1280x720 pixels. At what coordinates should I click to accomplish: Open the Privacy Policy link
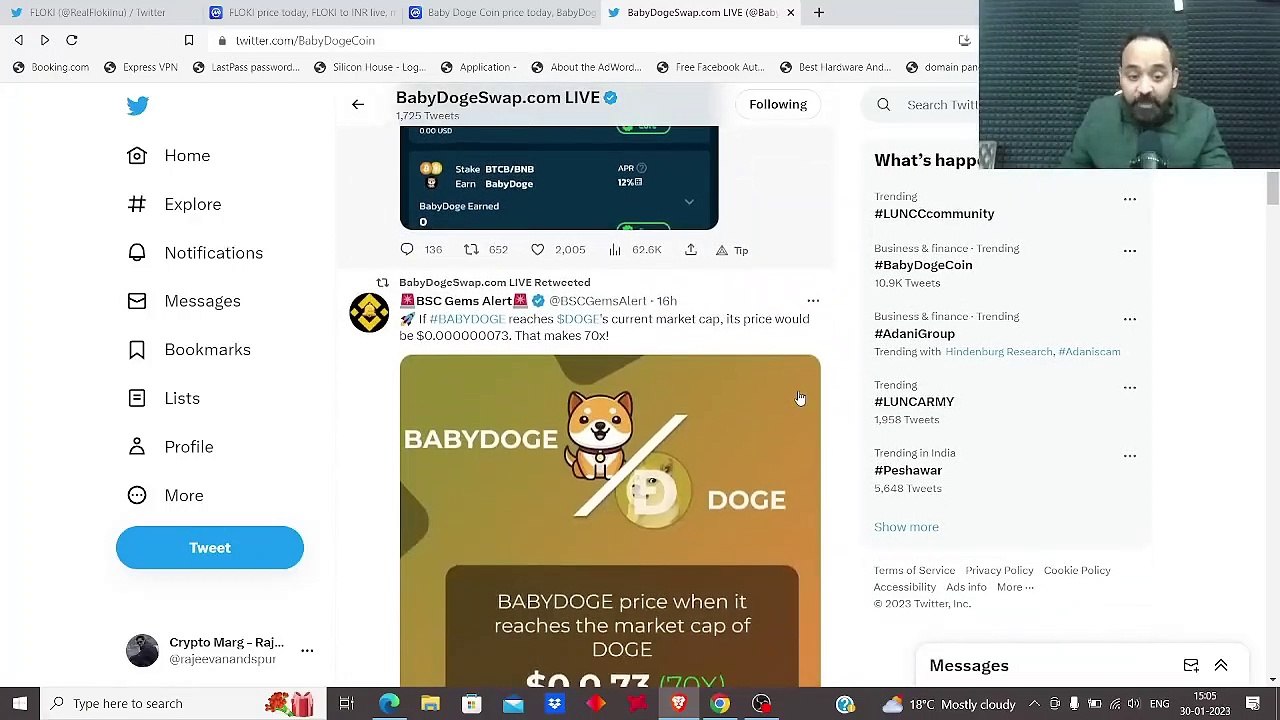(999, 571)
